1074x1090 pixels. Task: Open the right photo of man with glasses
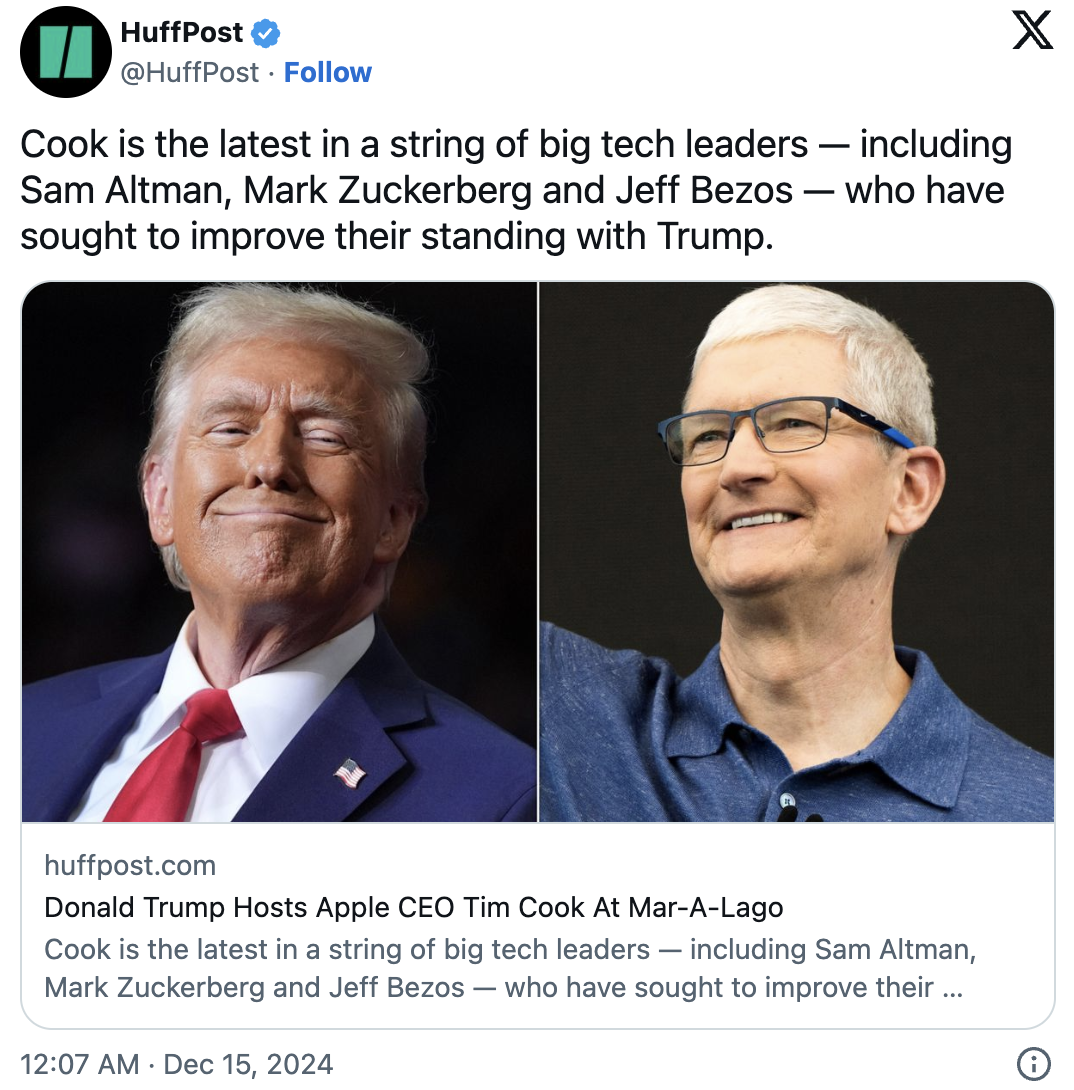tap(797, 551)
